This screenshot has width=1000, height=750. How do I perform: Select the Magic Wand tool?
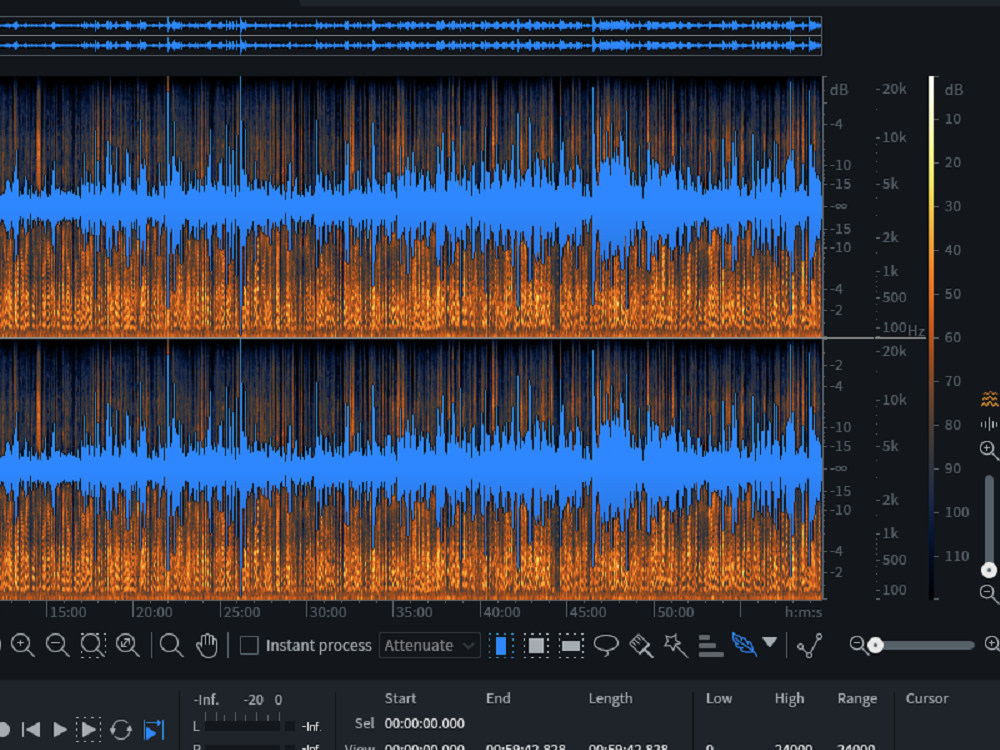point(675,645)
